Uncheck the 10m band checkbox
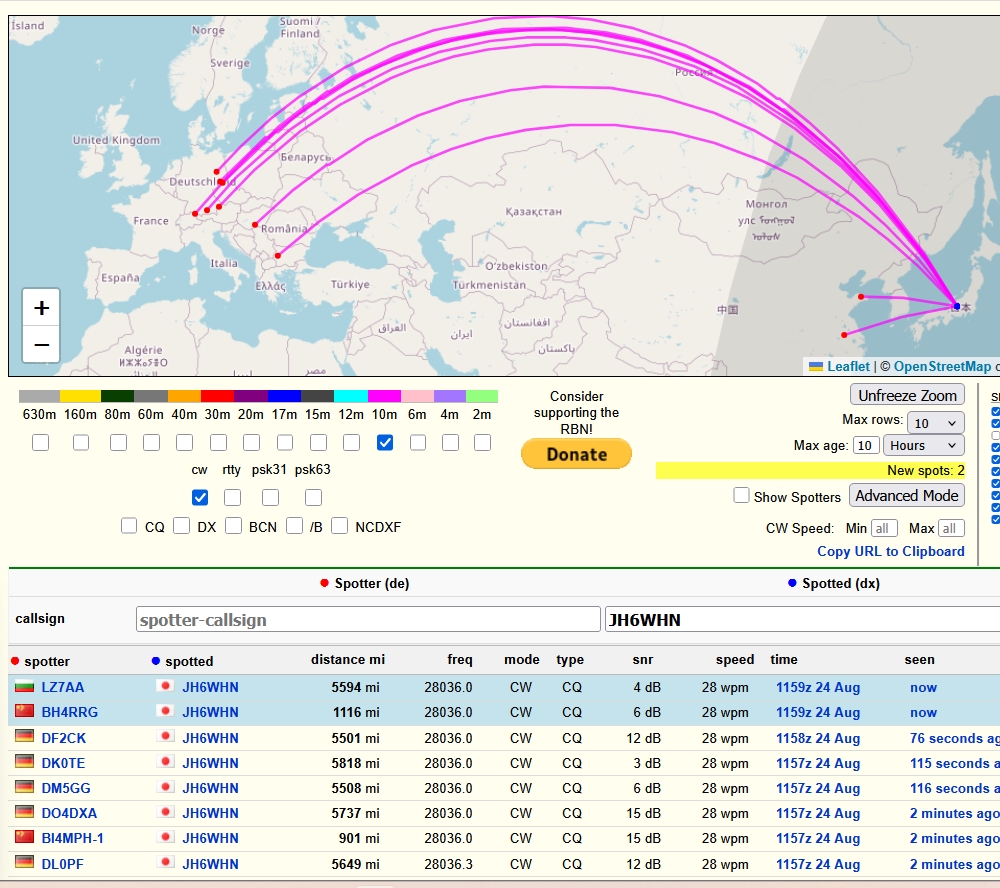Image resolution: width=1000 pixels, height=888 pixels. click(x=385, y=442)
